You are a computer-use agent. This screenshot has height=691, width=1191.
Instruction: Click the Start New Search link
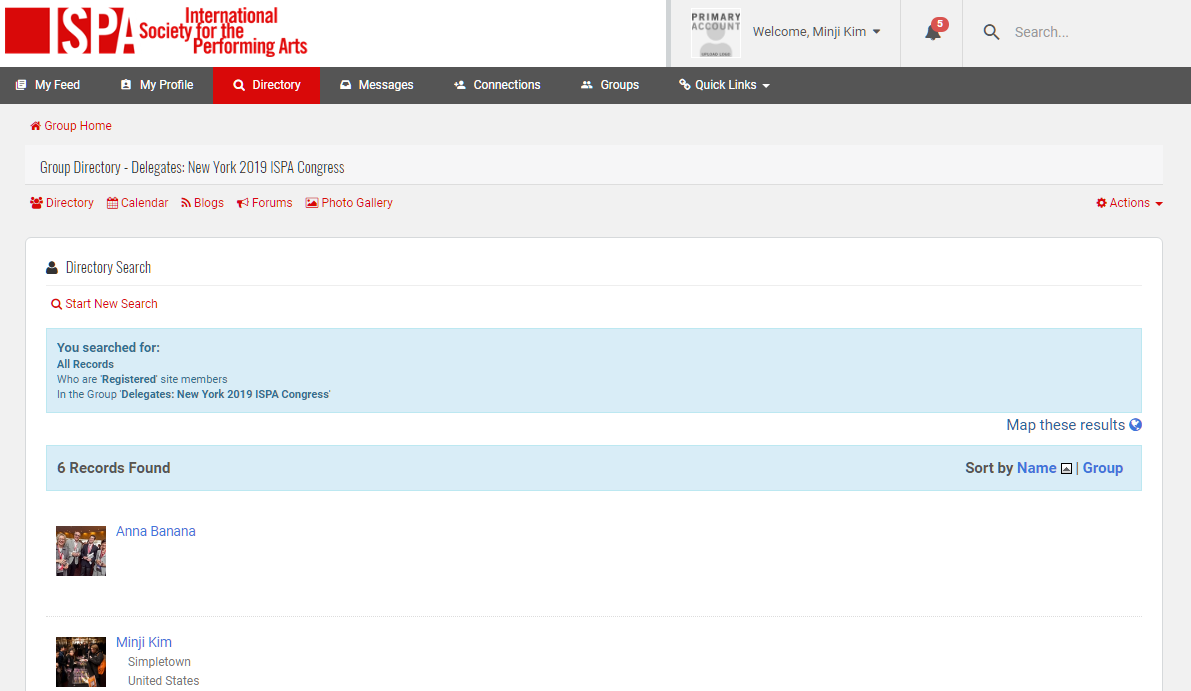pyautogui.click(x=104, y=303)
